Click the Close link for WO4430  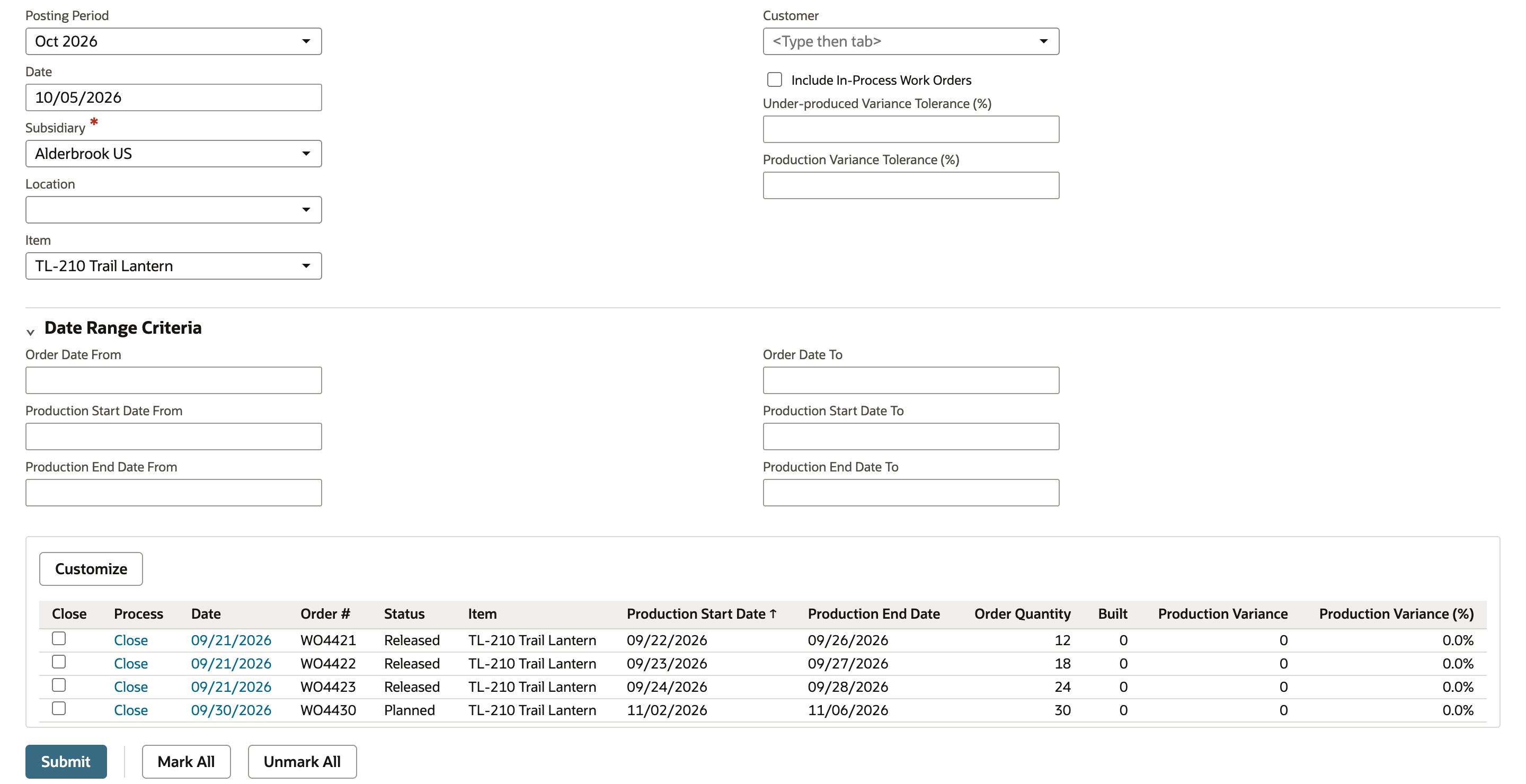(130, 710)
